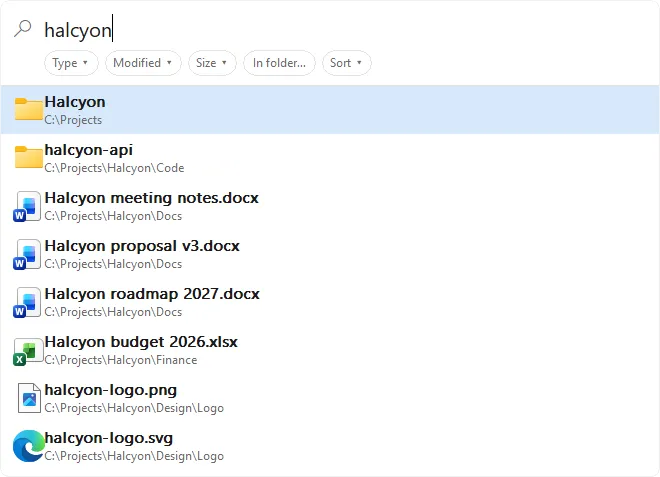This screenshot has height=477, width=660.
Task: Click the Word icon for Halcyon proposal v3
Action: pyautogui.click(x=27, y=254)
